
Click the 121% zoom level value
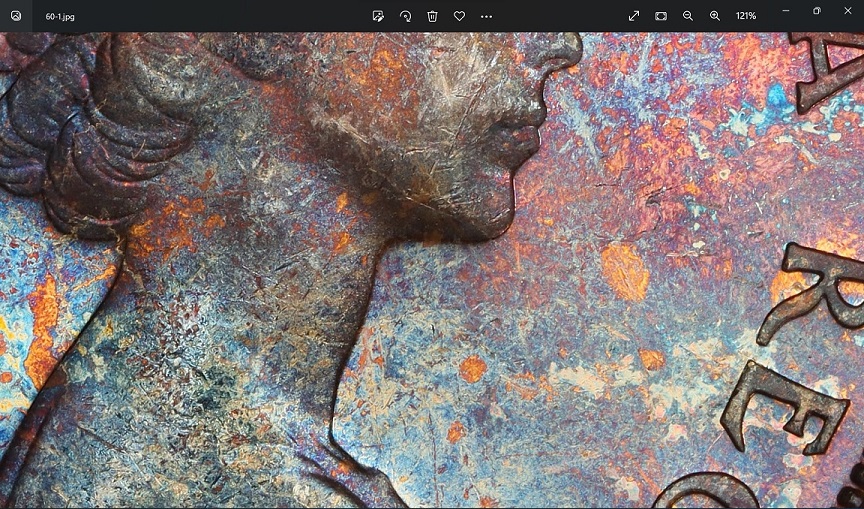(746, 16)
